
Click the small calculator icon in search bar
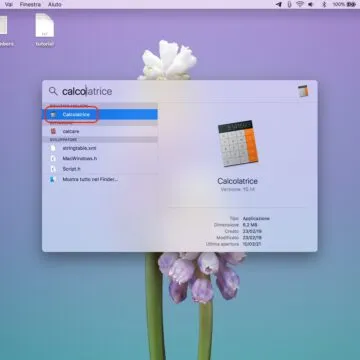[x=303, y=91]
